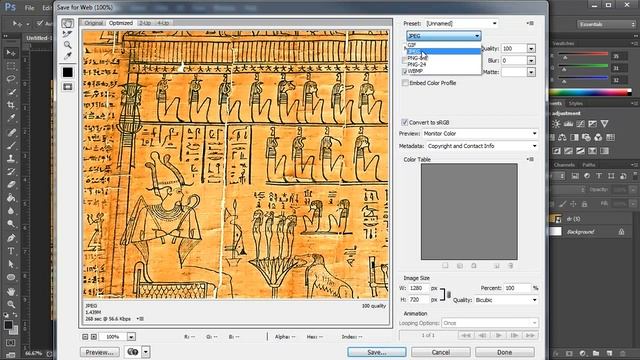Click the foreground color swatch in toolbar
The width and height of the screenshot is (640, 360).
pyautogui.click(x=8, y=325)
